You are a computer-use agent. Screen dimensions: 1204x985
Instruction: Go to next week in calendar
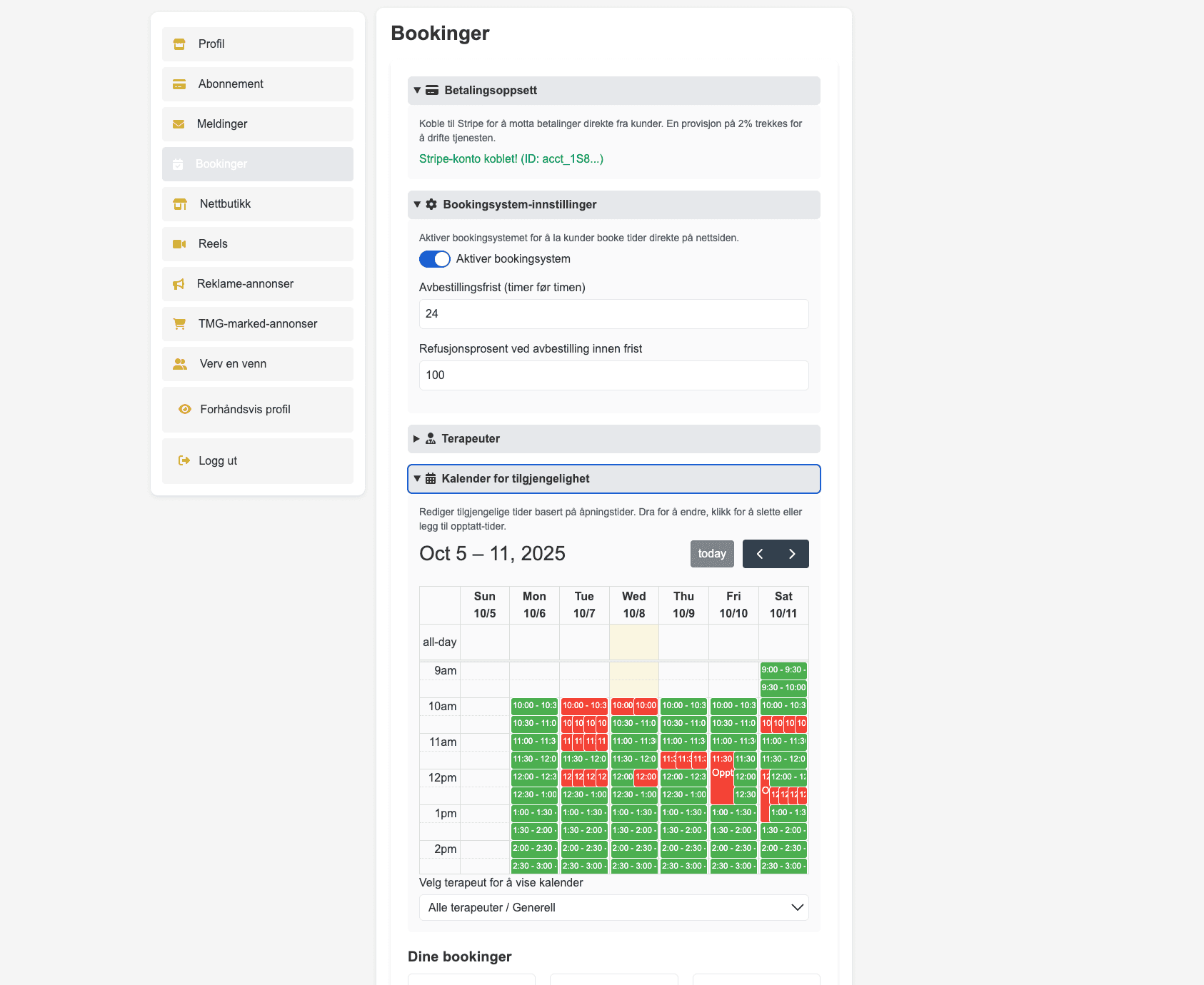(792, 554)
